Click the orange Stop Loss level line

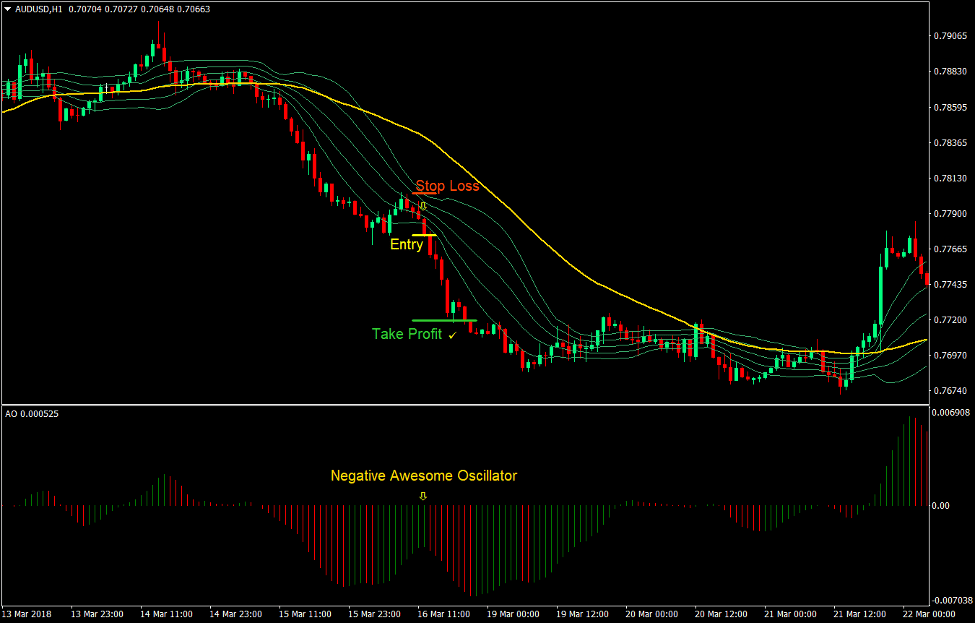(424, 192)
